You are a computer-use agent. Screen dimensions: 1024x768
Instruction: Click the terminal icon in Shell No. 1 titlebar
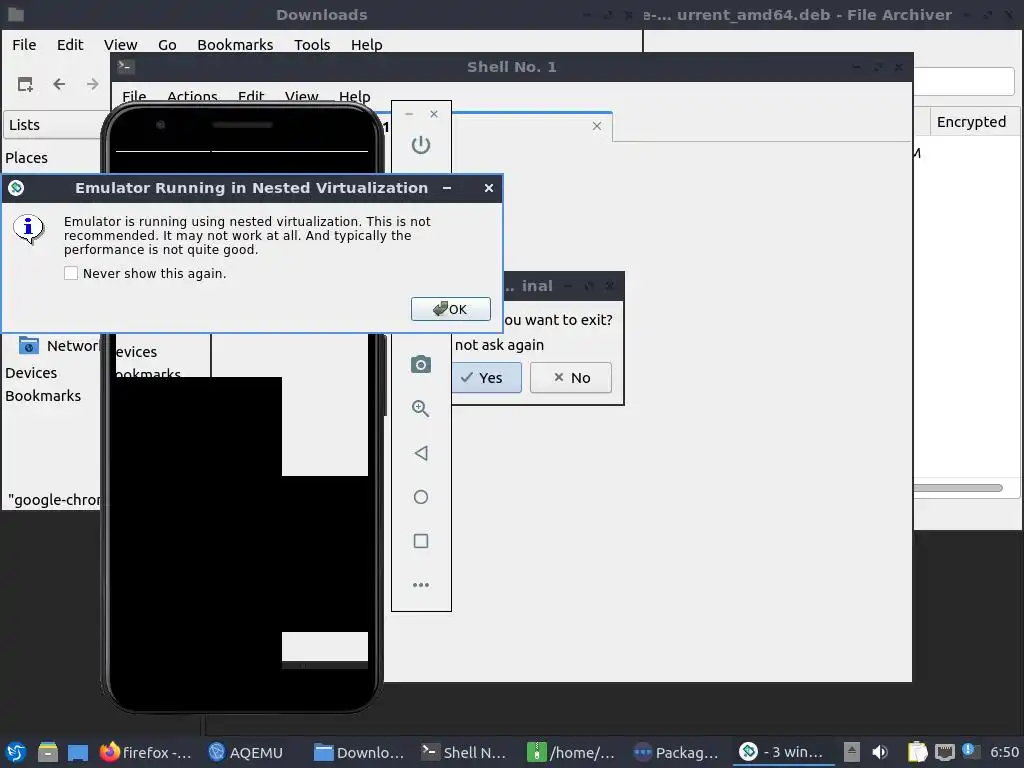click(x=126, y=67)
